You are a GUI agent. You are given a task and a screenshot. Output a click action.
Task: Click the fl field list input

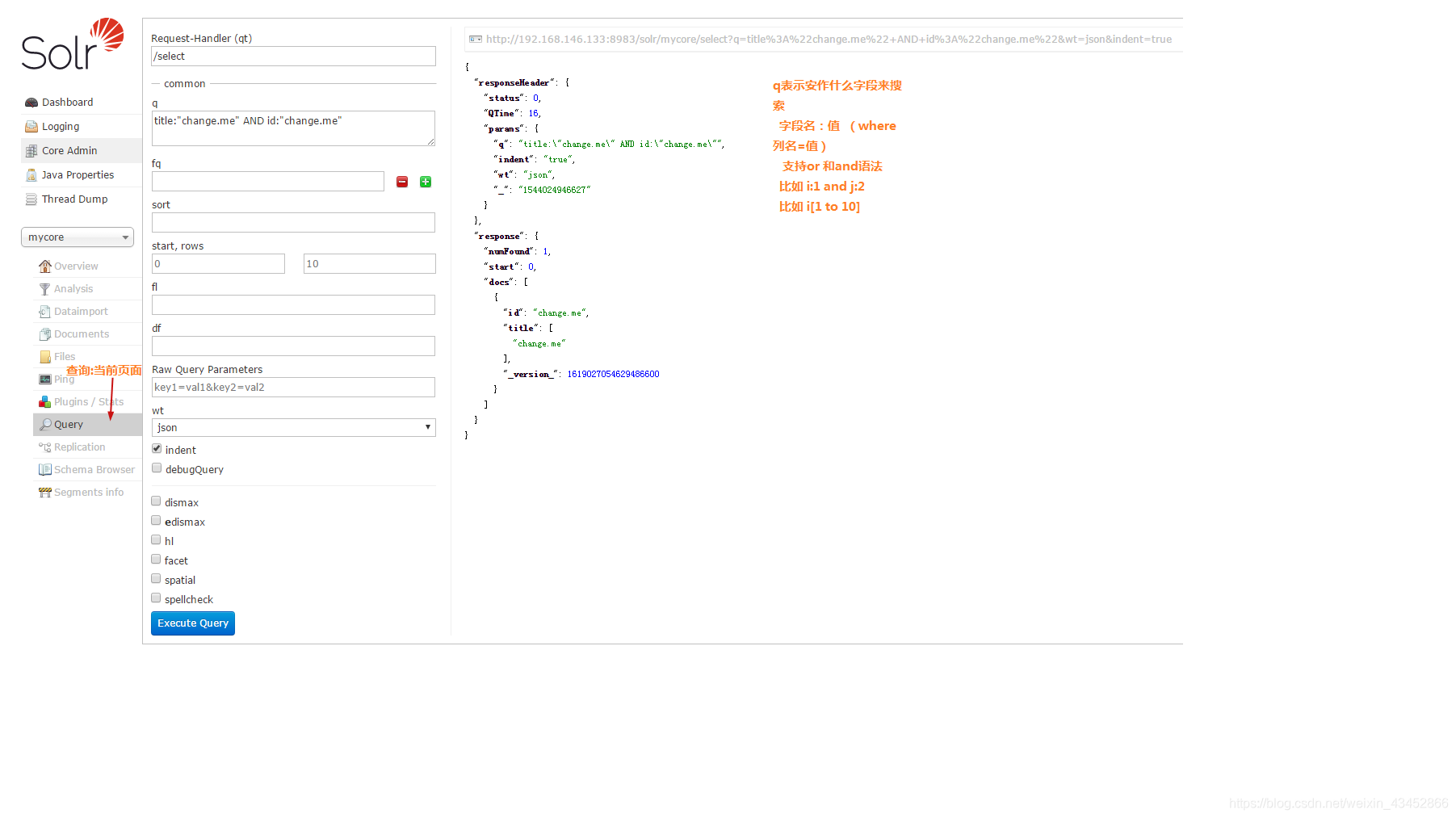293,305
